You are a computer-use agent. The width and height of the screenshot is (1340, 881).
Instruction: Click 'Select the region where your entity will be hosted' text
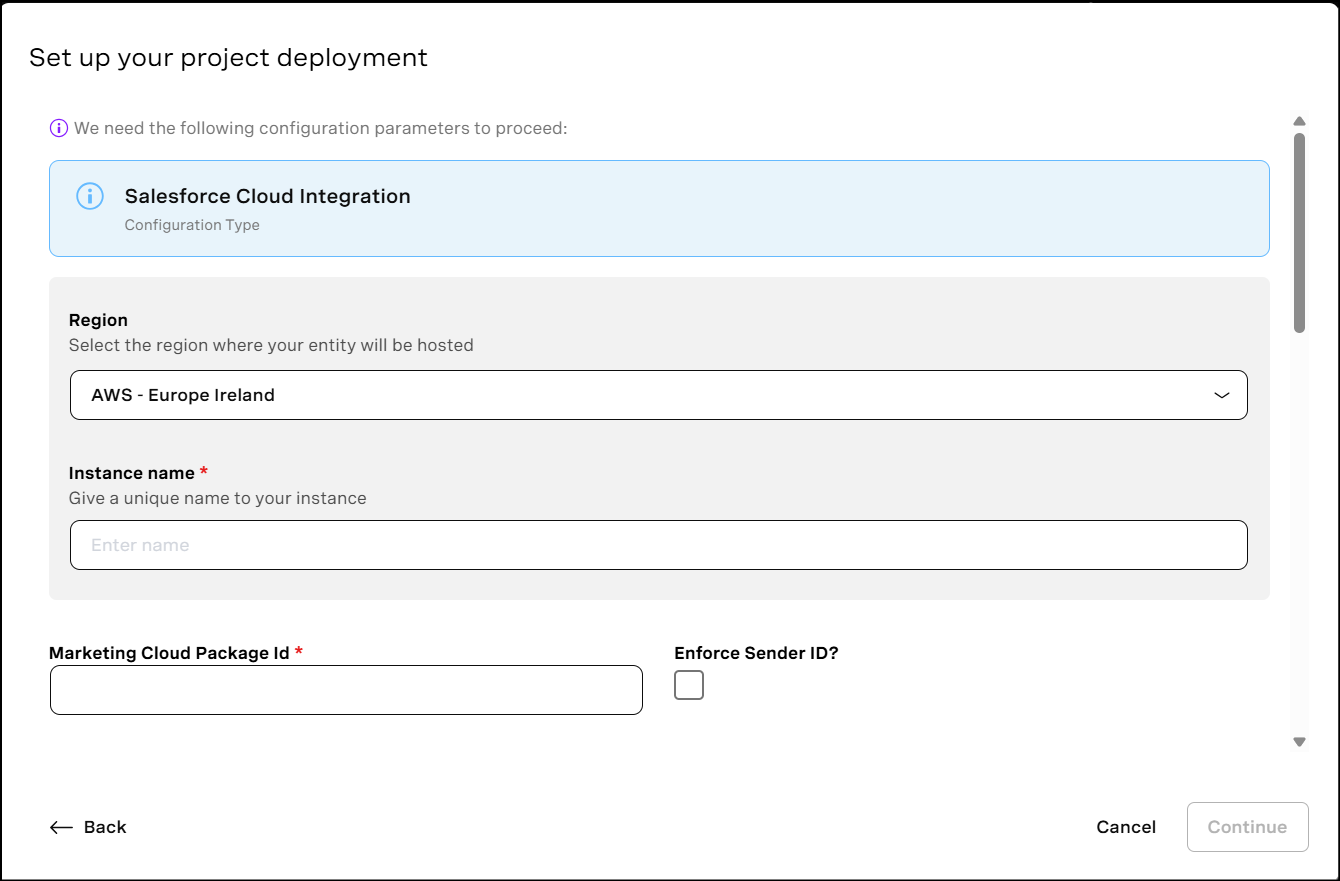[x=271, y=345]
